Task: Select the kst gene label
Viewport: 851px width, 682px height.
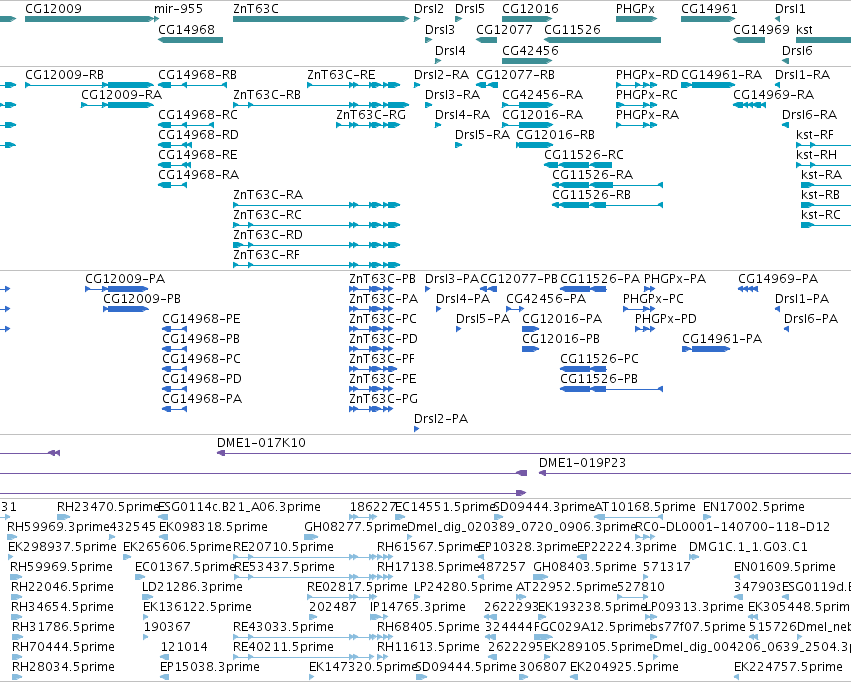Action: [x=804, y=29]
